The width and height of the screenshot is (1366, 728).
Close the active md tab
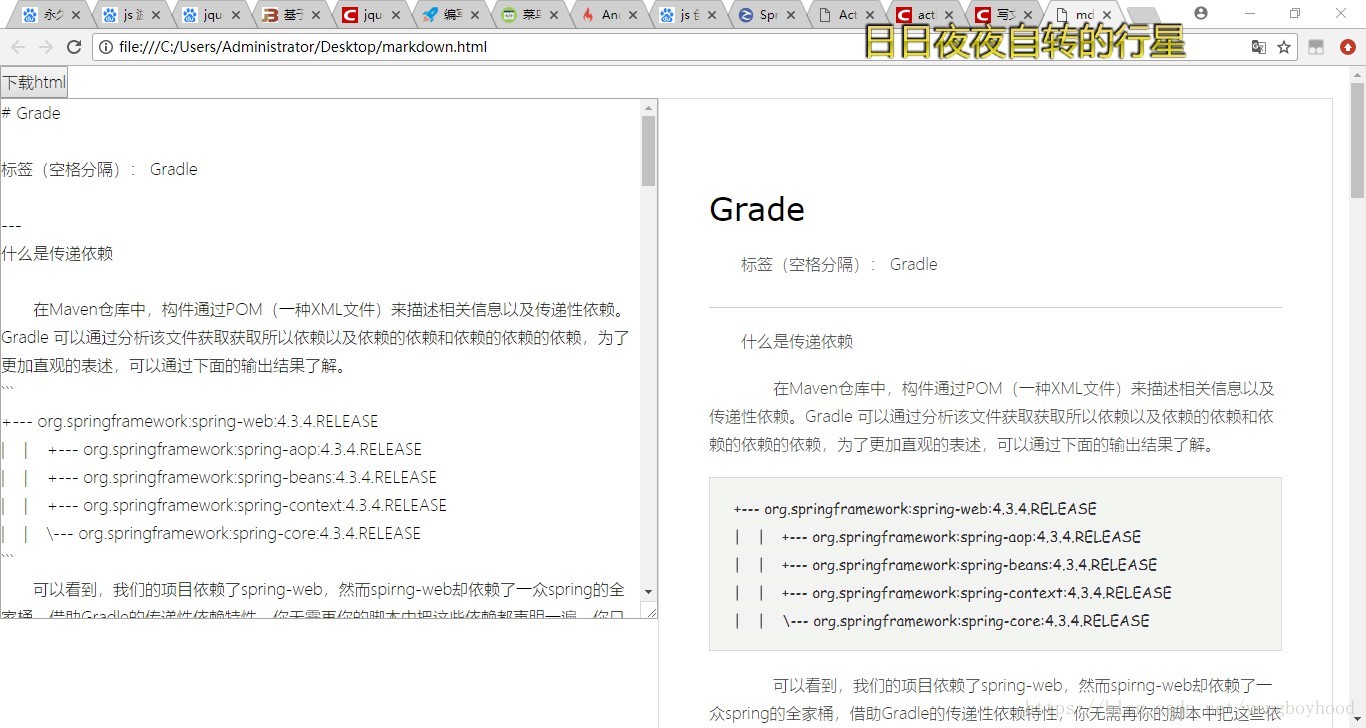coord(1106,15)
